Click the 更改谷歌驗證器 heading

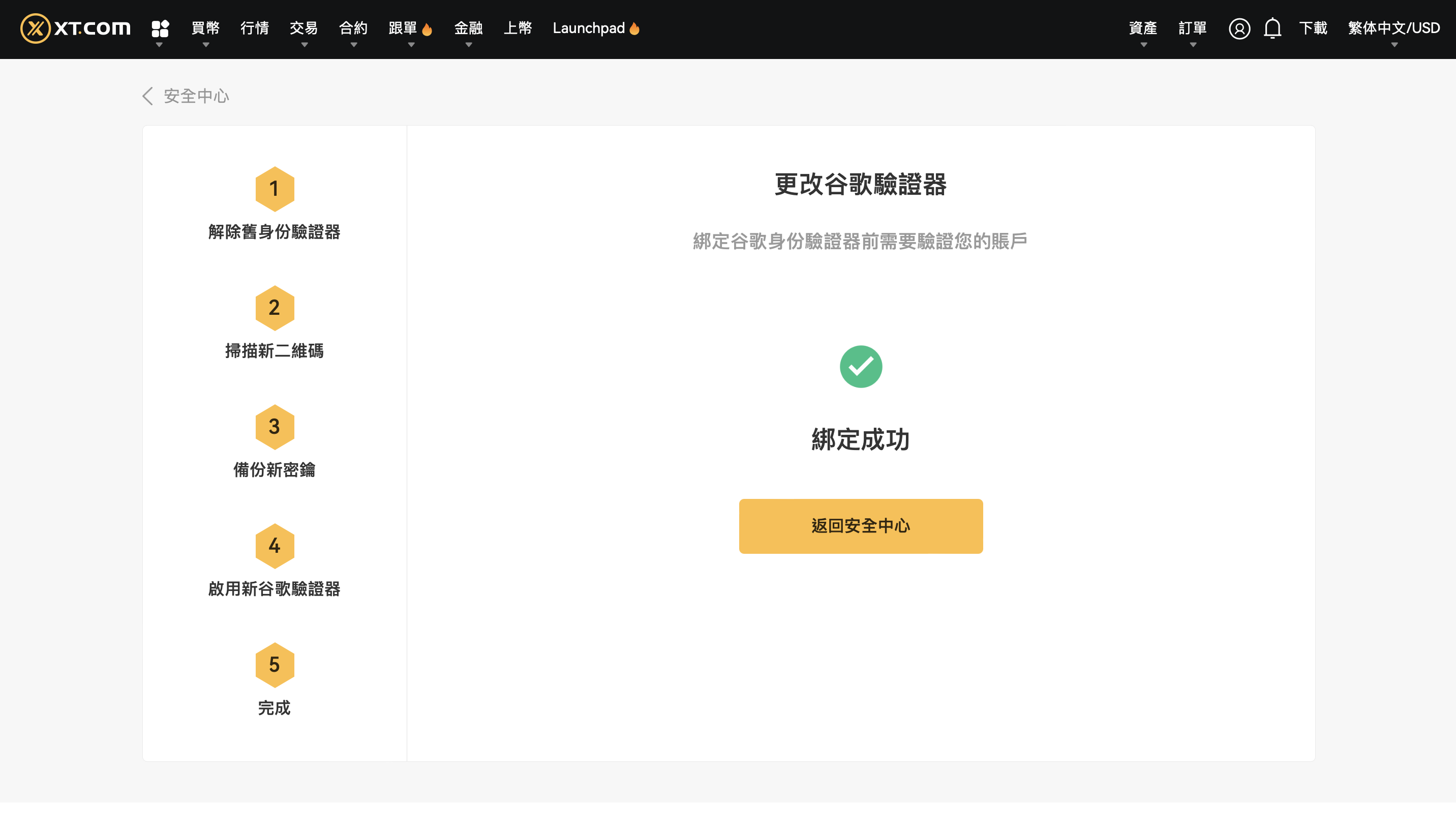pos(861,185)
